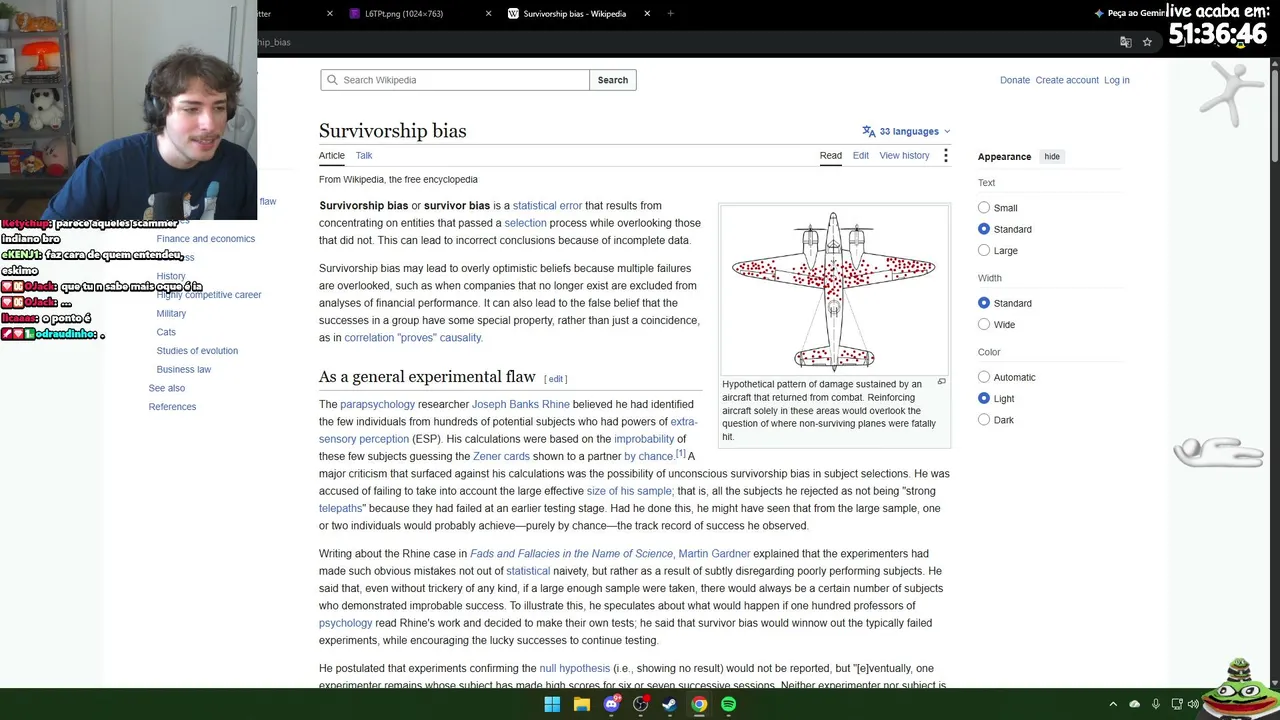The height and width of the screenshot is (720, 1280).
Task: Click the Wikipedia search magnifier icon
Action: click(x=332, y=80)
